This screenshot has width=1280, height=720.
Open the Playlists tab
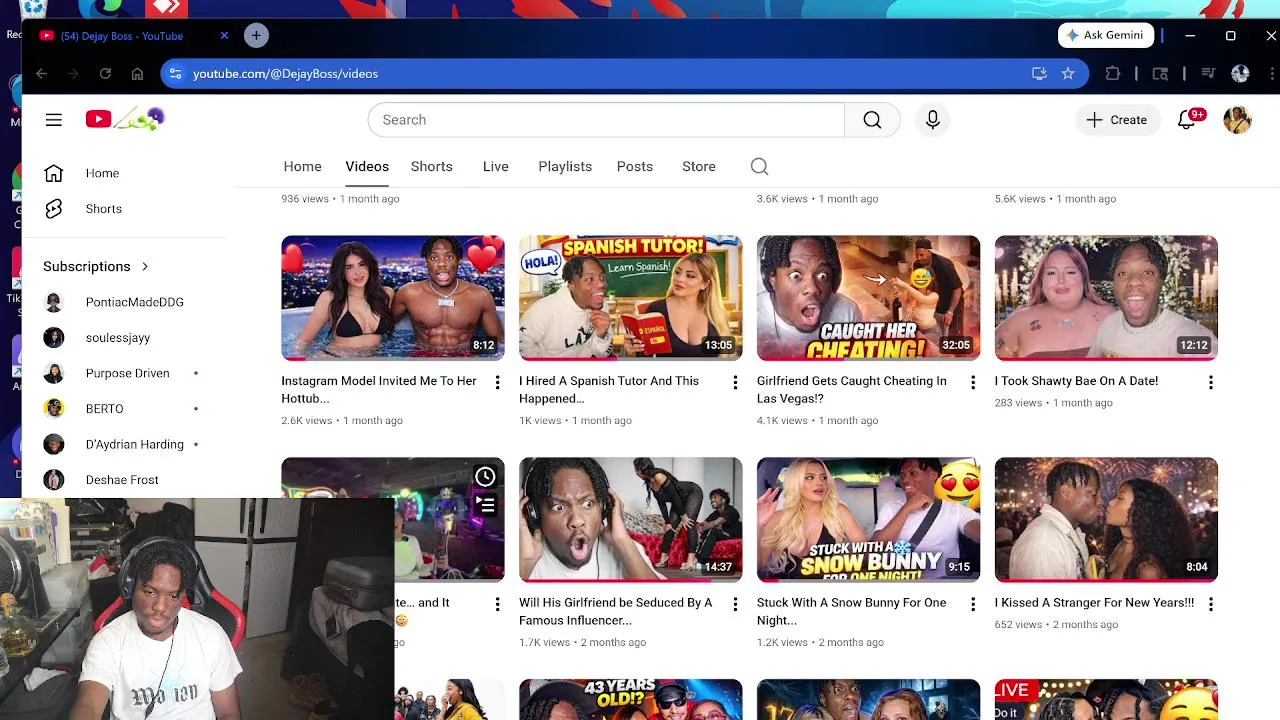point(565,167)
